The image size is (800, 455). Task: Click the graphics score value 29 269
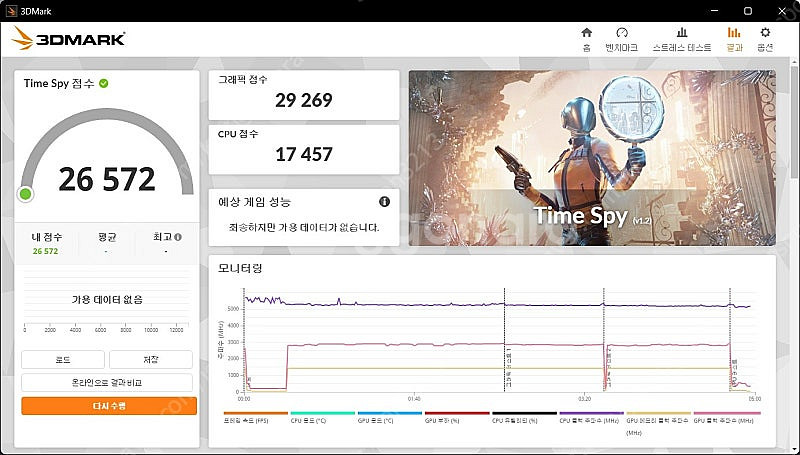pyautogui.click(x=304, y=100)
